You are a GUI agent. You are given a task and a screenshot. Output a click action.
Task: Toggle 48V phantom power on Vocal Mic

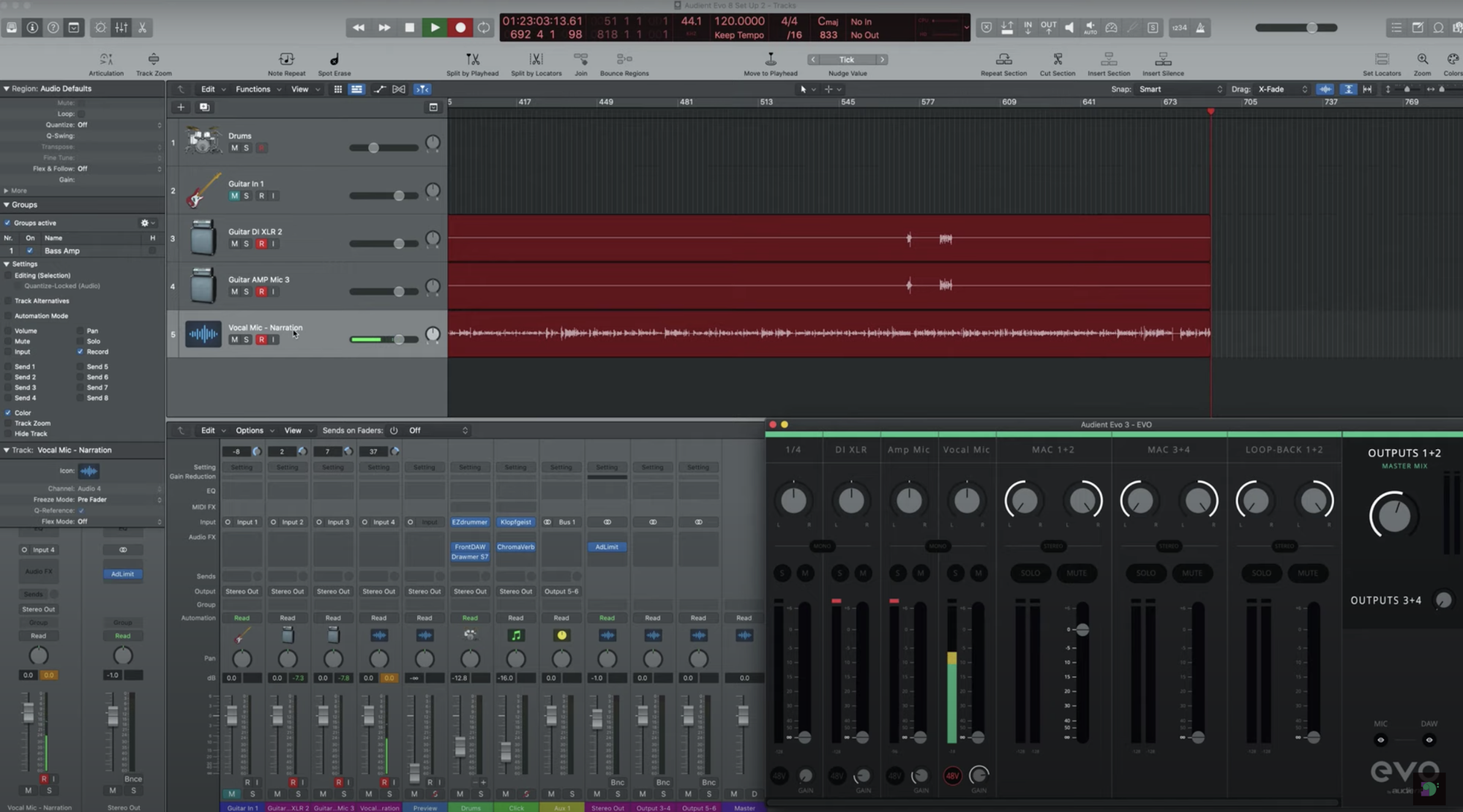click(x=952, y=775)
